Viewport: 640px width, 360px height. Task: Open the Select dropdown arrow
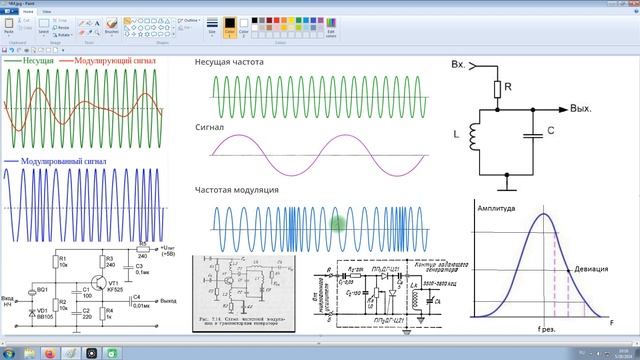click(44, 36)
